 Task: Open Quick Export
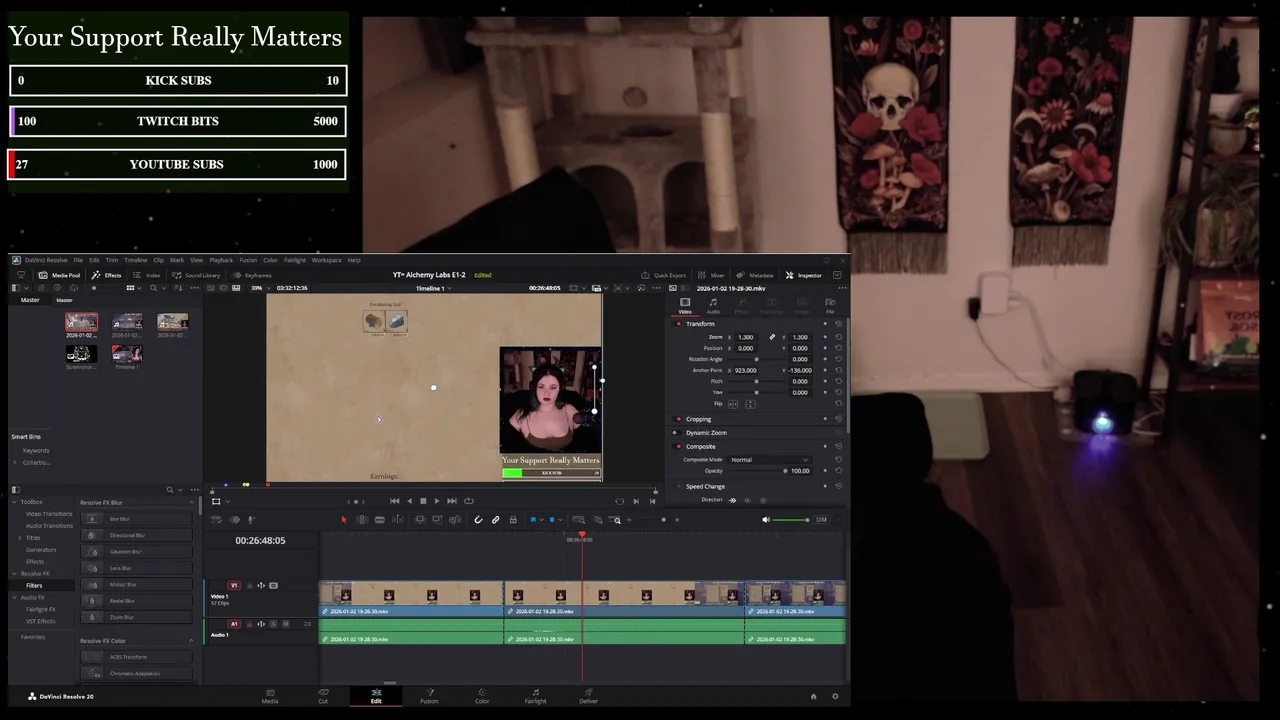coord(664,275)
